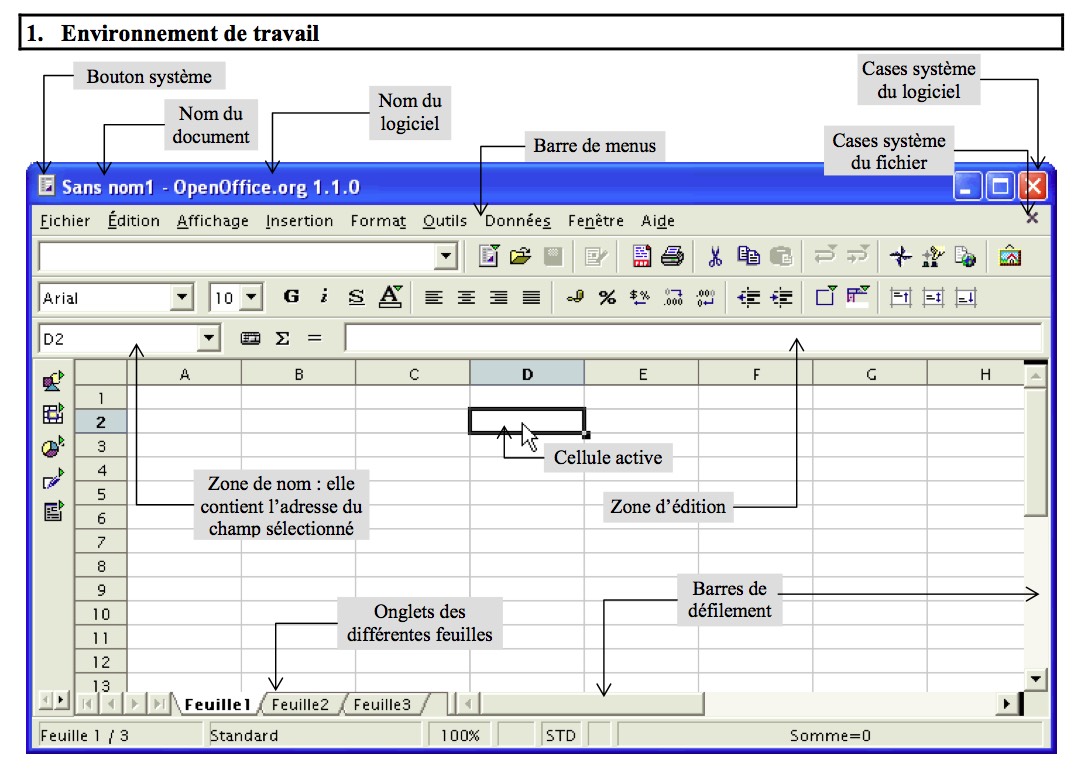1089x769 pixels.
Task: Toggle italic formatting
Action: 324,297
